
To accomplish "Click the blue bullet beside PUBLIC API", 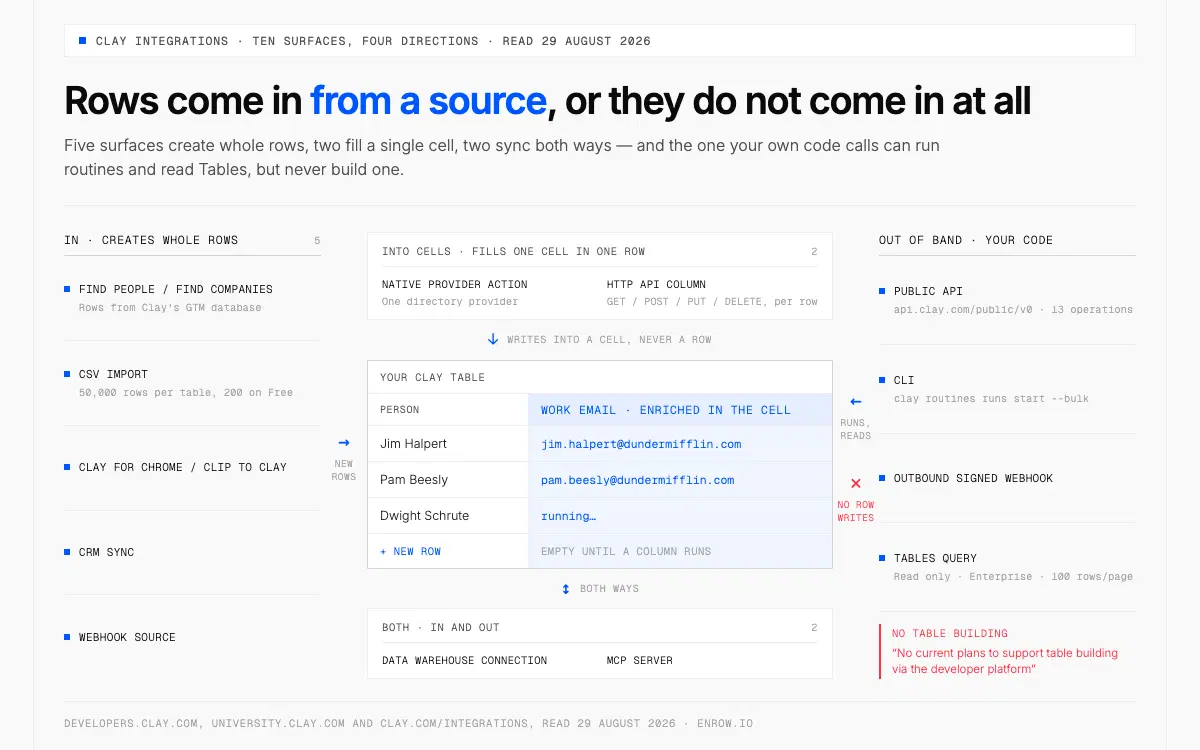I will pyautogui.click(x=882, y=290).
